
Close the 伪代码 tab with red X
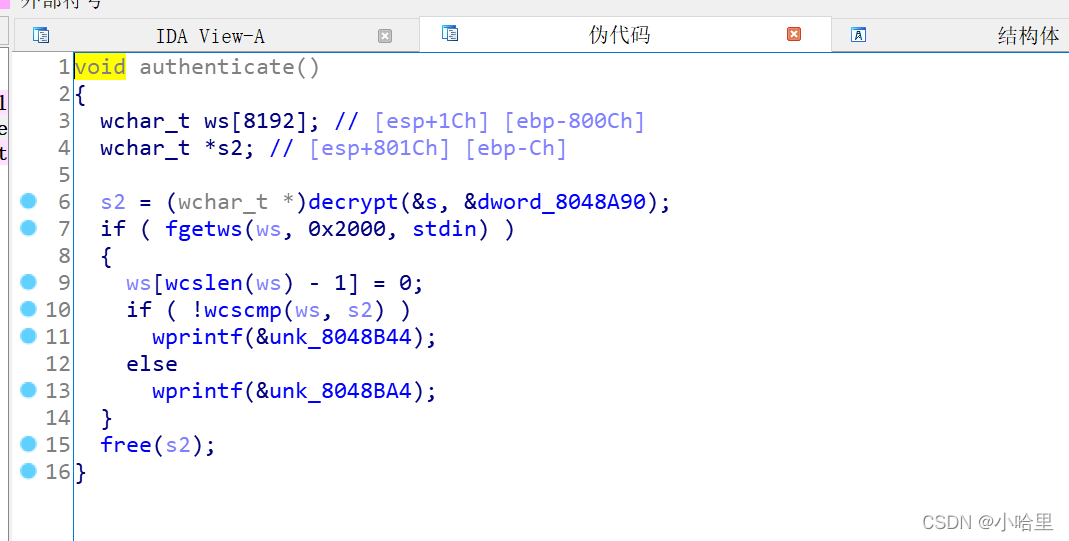click(x=794, y=34)
